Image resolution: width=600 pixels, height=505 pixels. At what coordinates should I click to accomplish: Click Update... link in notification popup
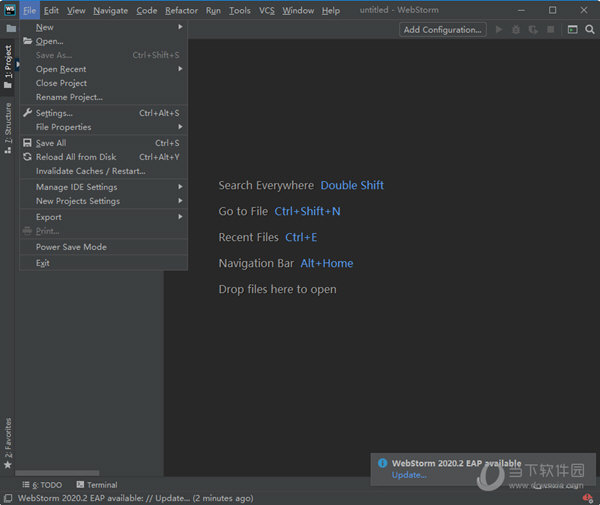tap(409, 475)
